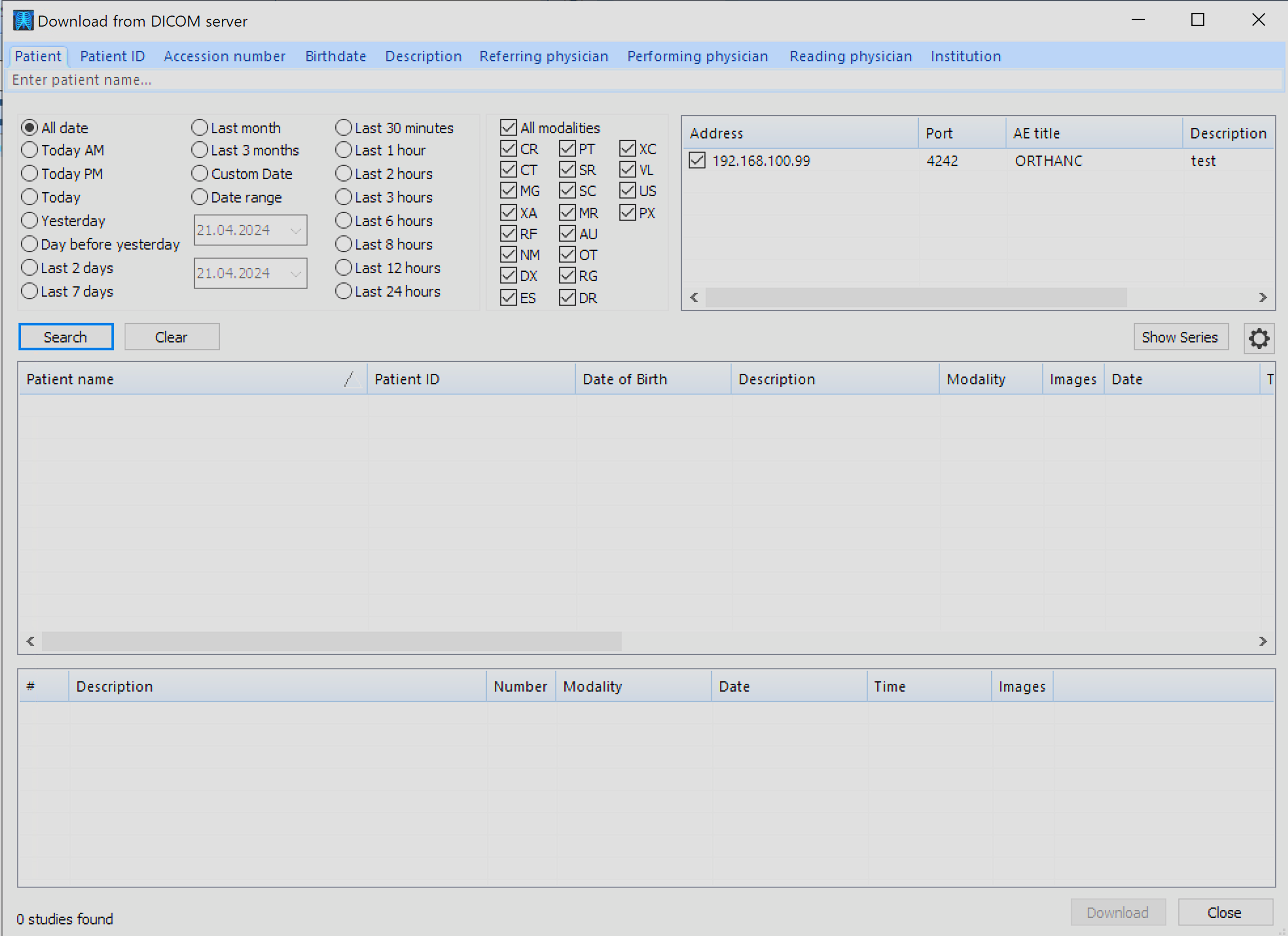Choose the Yesterday radio button
Viewport: 1288px width, 936px height.
click(30, 221)
